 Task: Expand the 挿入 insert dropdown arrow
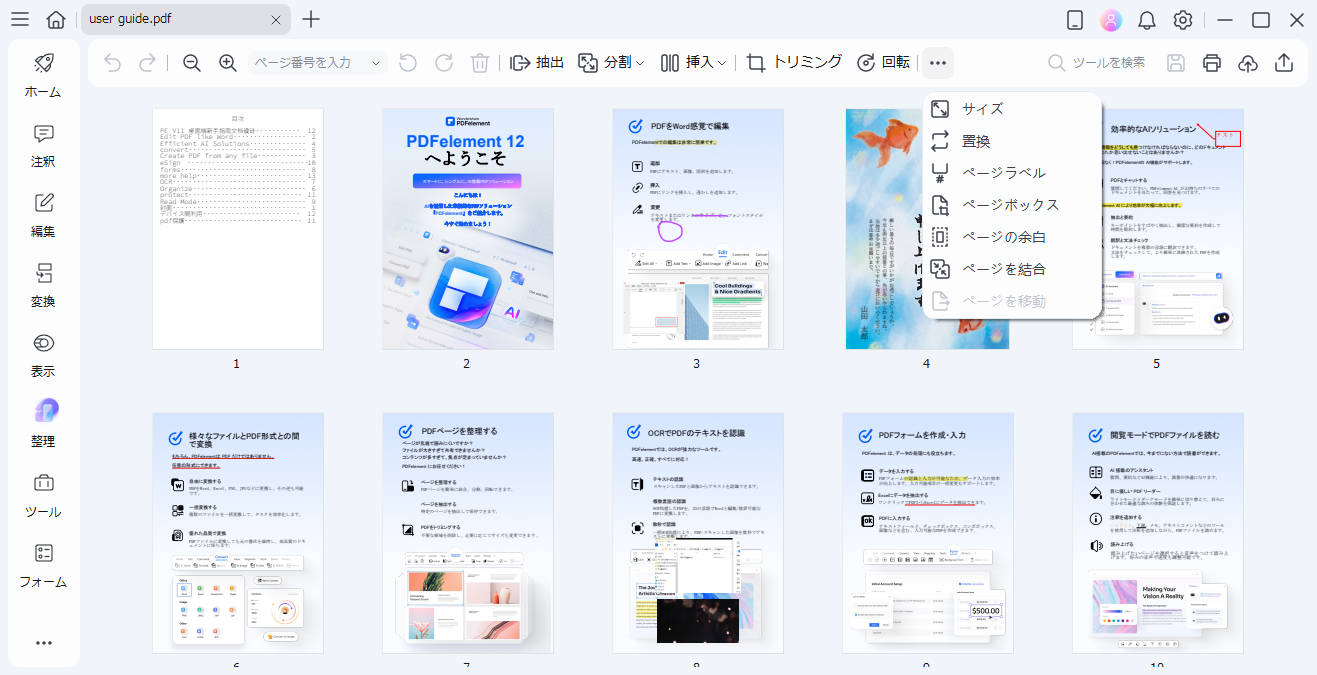(723, 62)
